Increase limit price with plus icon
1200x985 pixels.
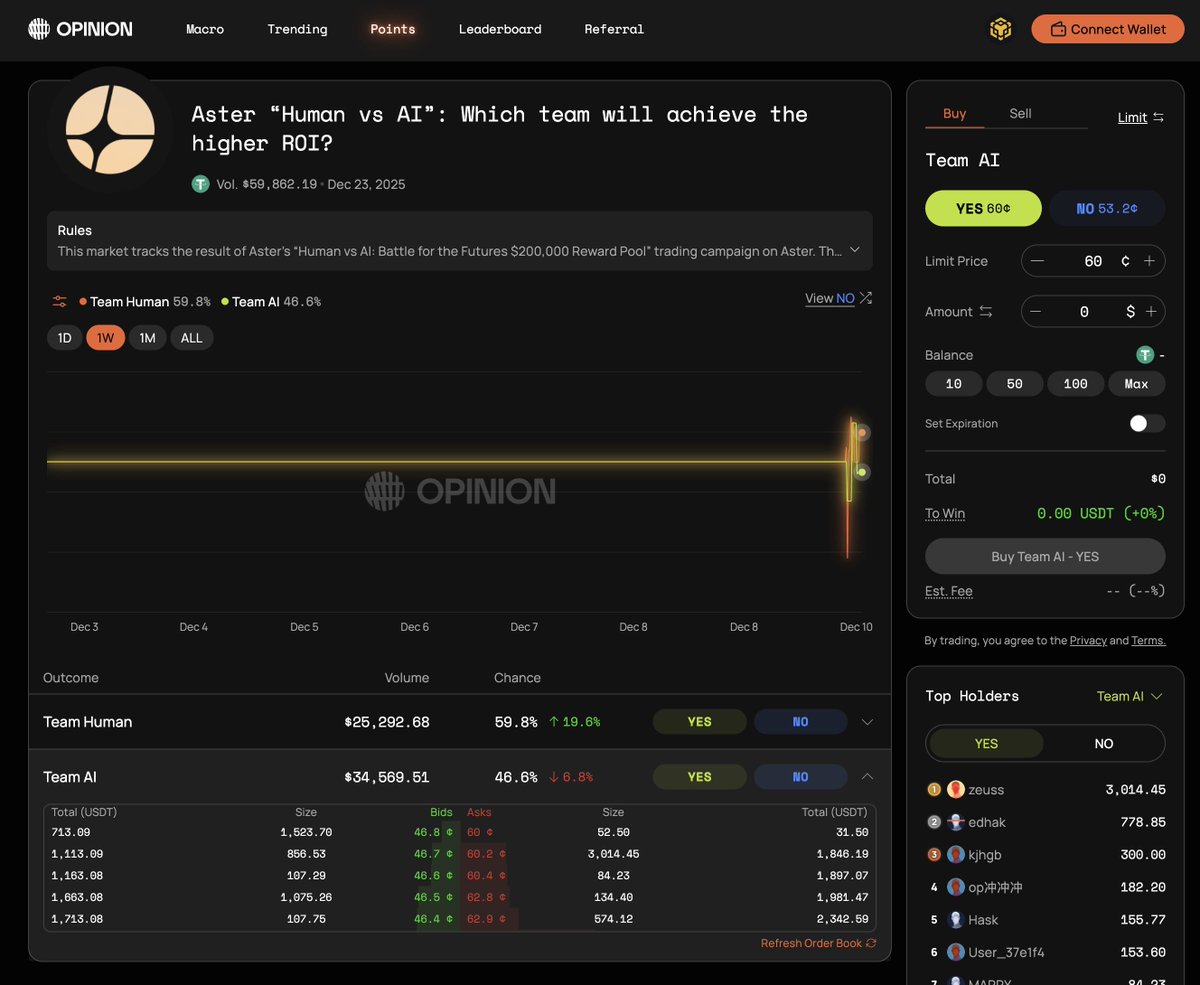pos(1149,261)
